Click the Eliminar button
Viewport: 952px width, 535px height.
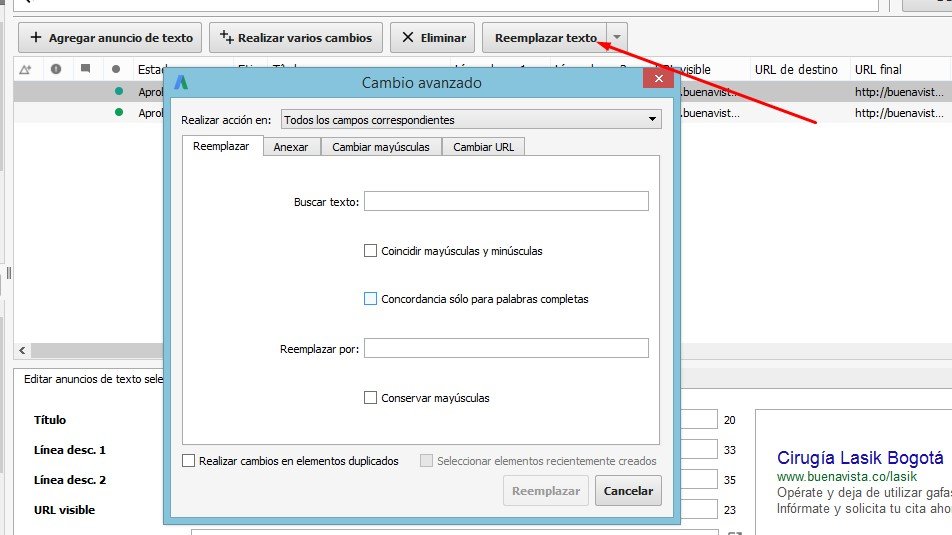click(x=433, y=38)
